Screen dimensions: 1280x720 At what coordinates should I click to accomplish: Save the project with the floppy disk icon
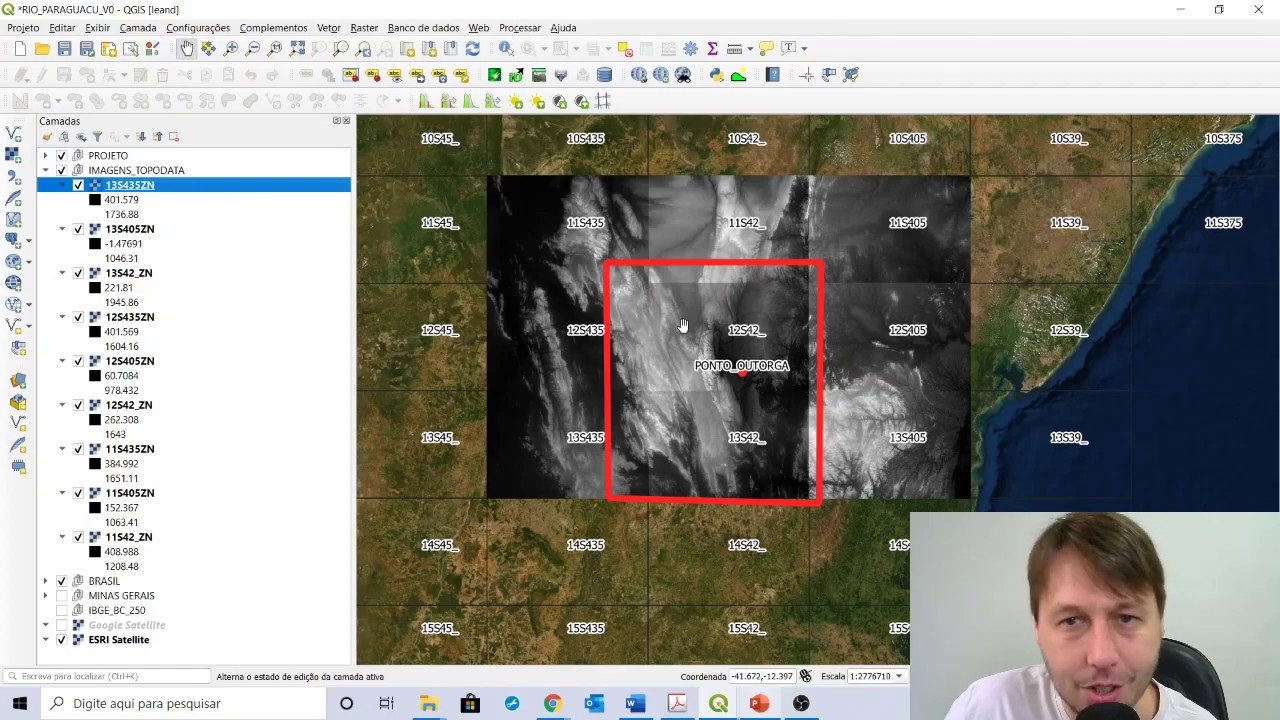coord(64,48)
